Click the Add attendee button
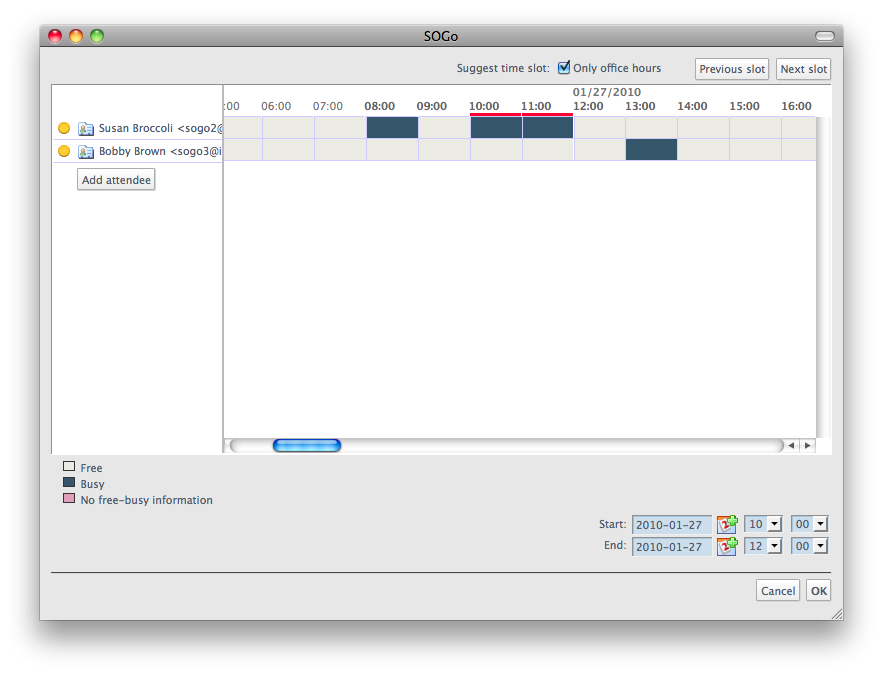The width and height of the screenshot is (883, 675). [x=116, y=180]
